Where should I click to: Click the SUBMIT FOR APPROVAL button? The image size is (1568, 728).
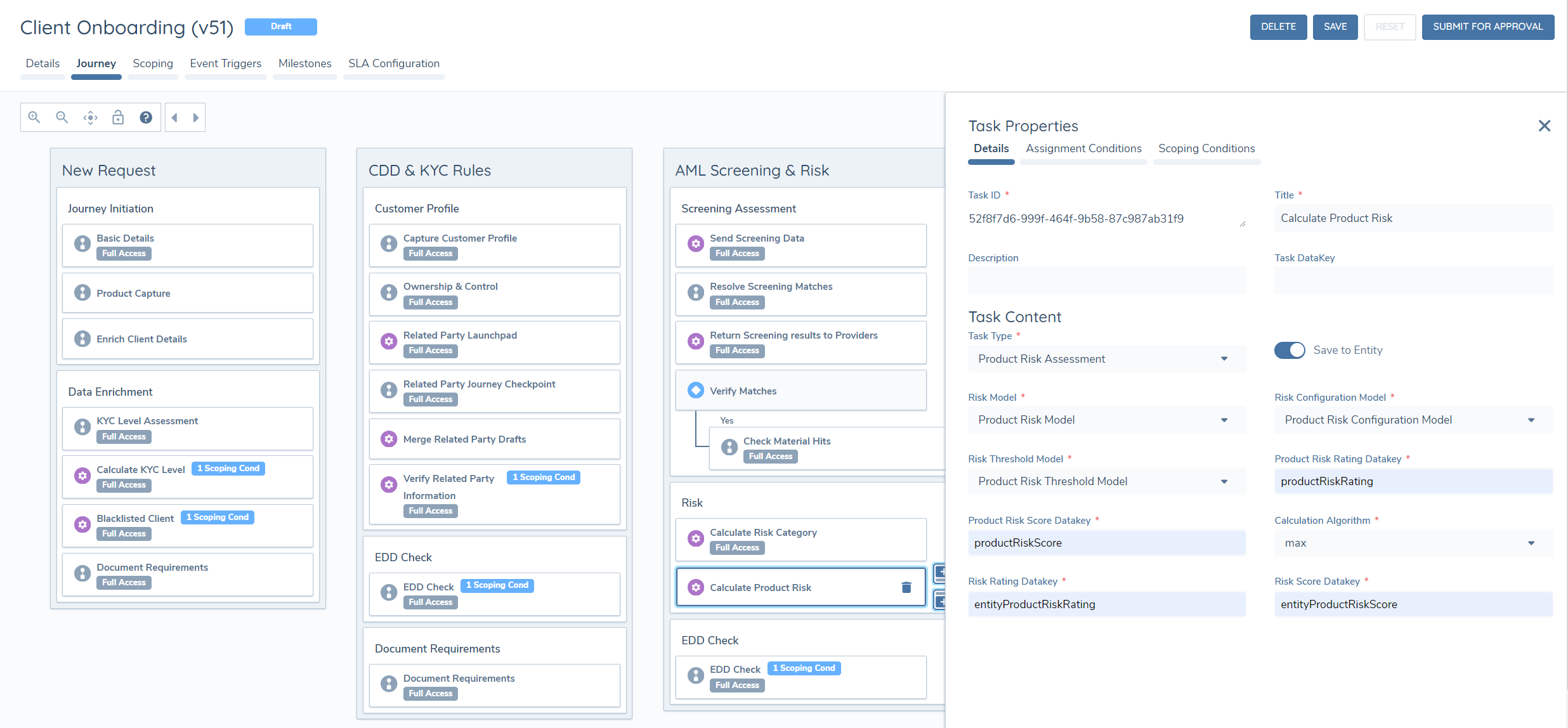click(x=1487, y=27)
